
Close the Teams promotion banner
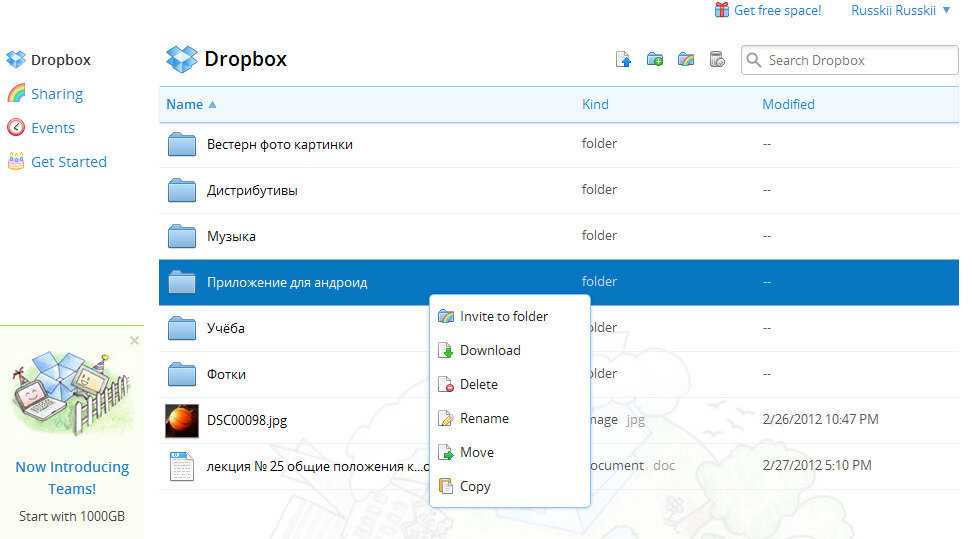(x=135, y=341)
